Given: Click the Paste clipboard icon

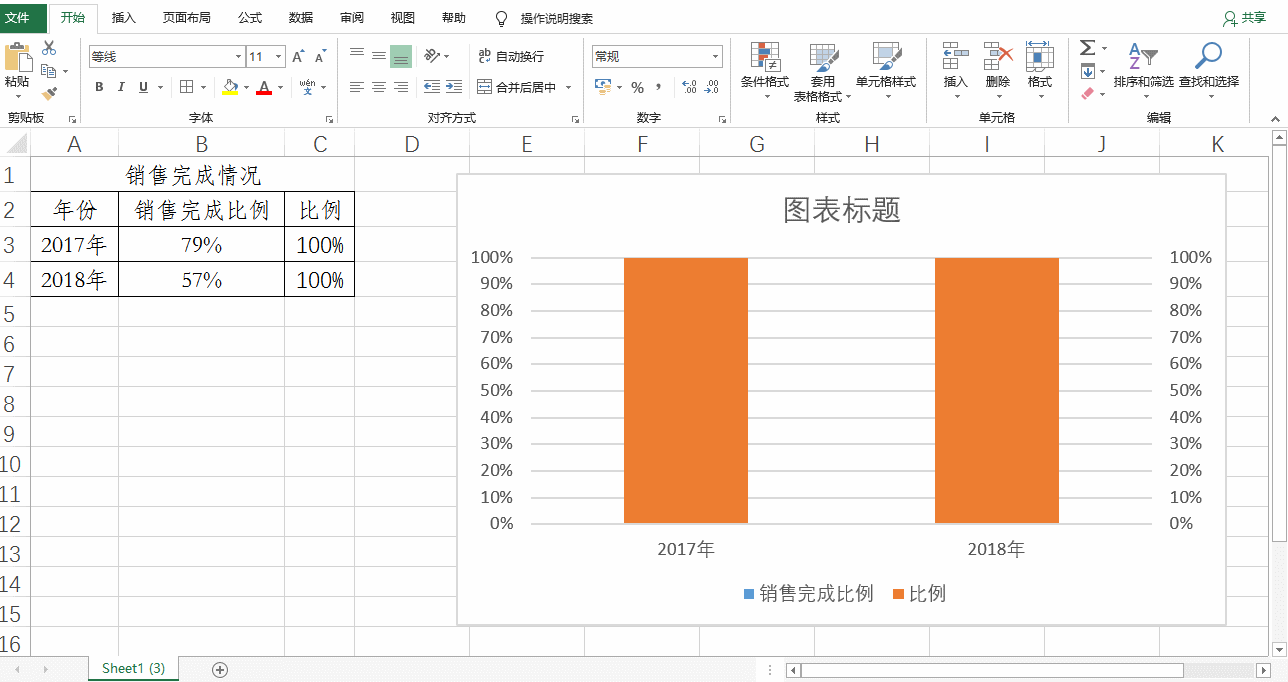Looking at the screenshot, I should pos(17,58).
